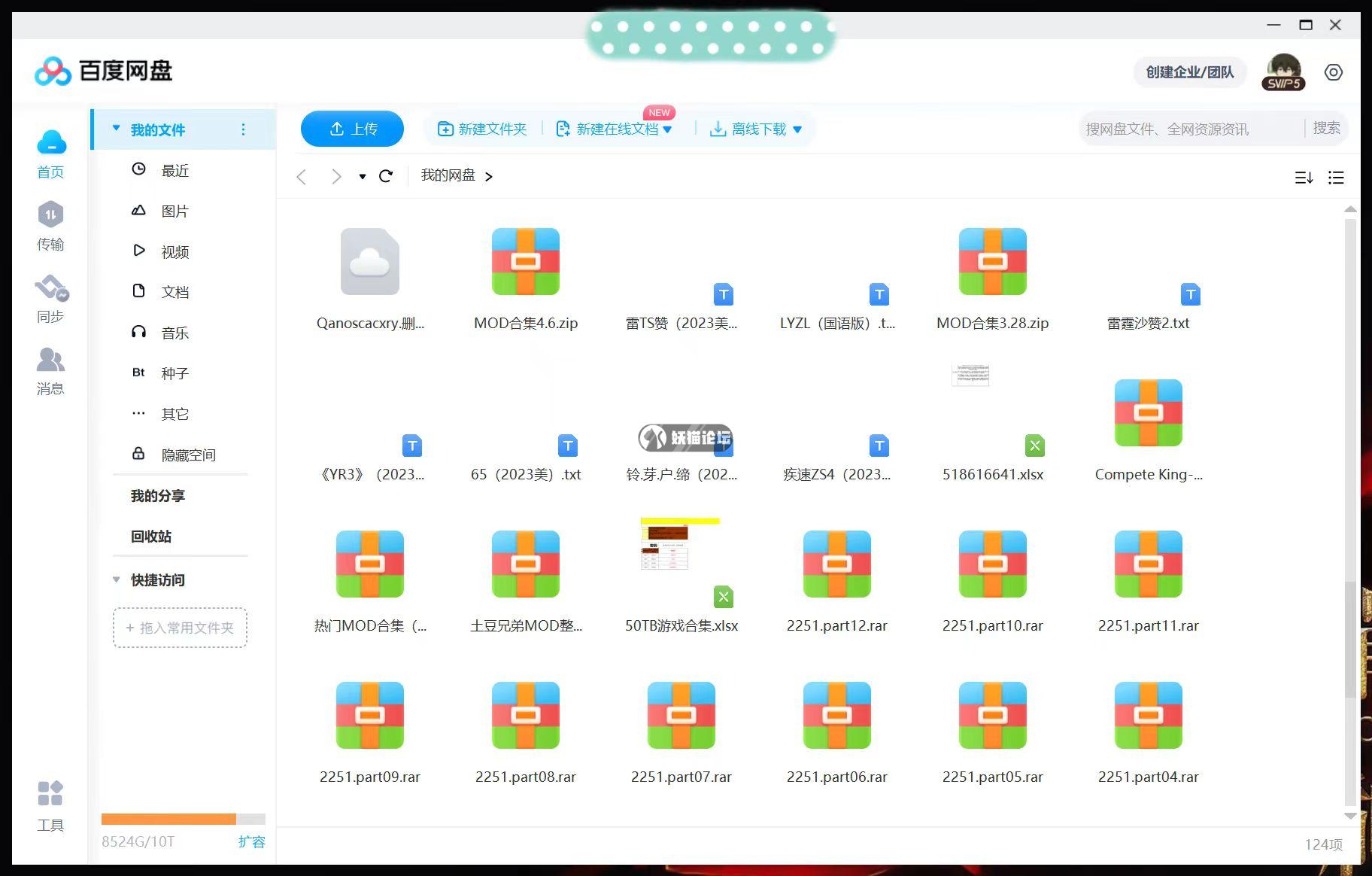1372x876 pixels.
Task: Click the 2251.part06.rar file name
Action: (837, 777)
